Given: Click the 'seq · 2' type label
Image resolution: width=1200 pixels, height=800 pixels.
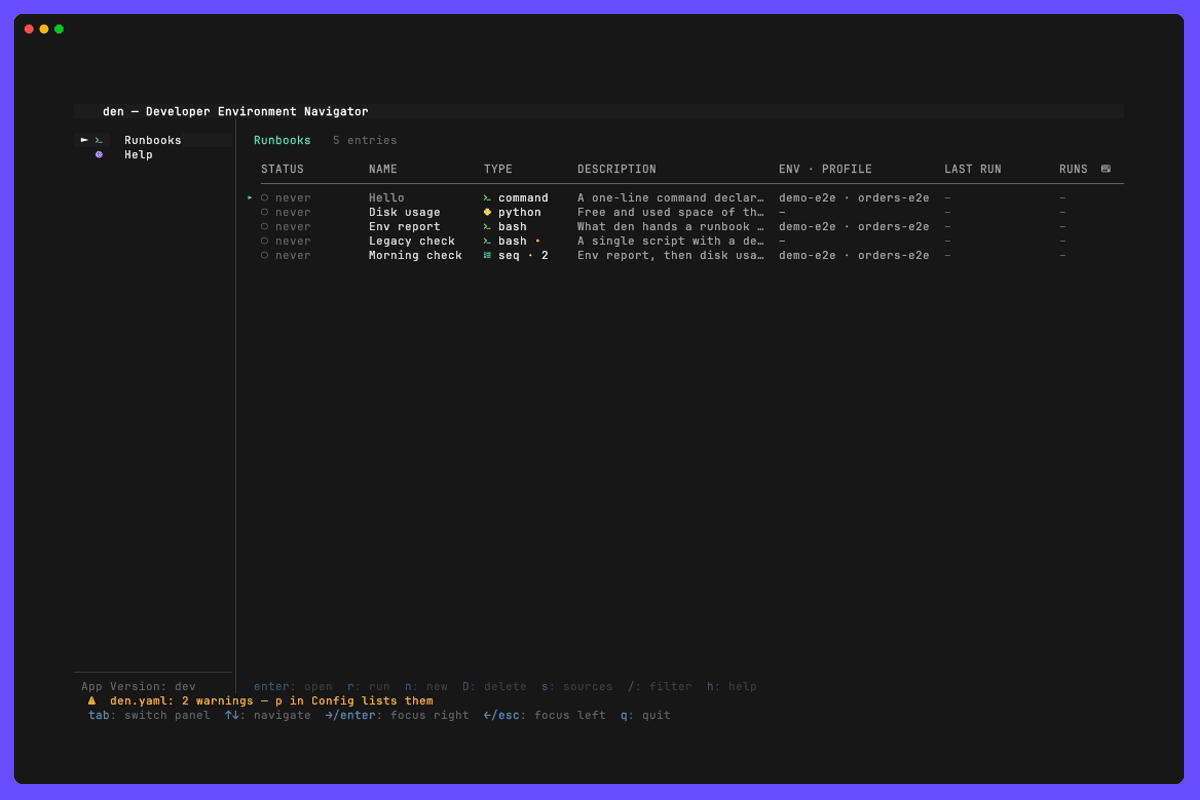Looking at the screenshot, I should click(523, 255).
